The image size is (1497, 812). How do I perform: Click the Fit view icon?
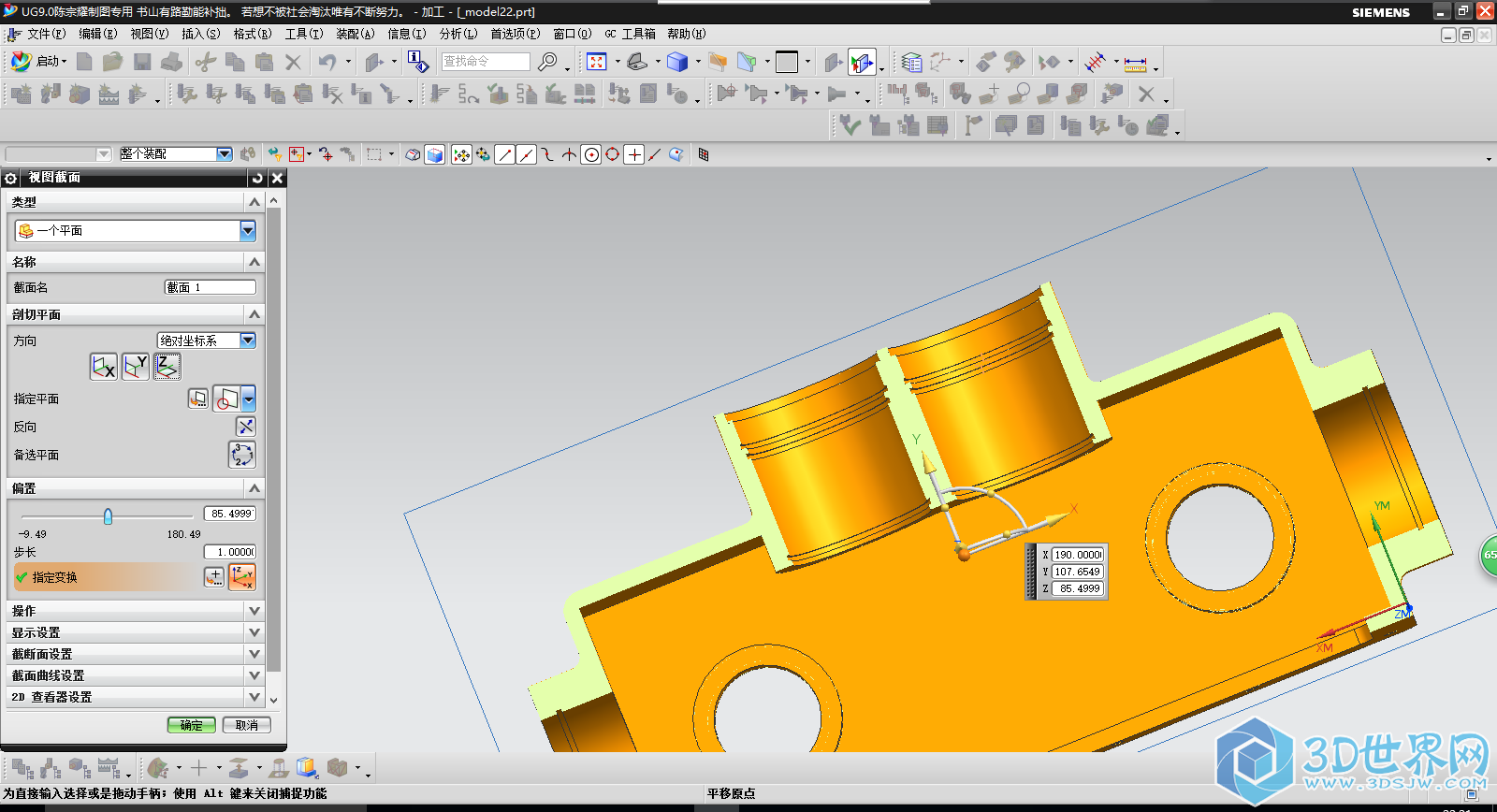point(597,62)
